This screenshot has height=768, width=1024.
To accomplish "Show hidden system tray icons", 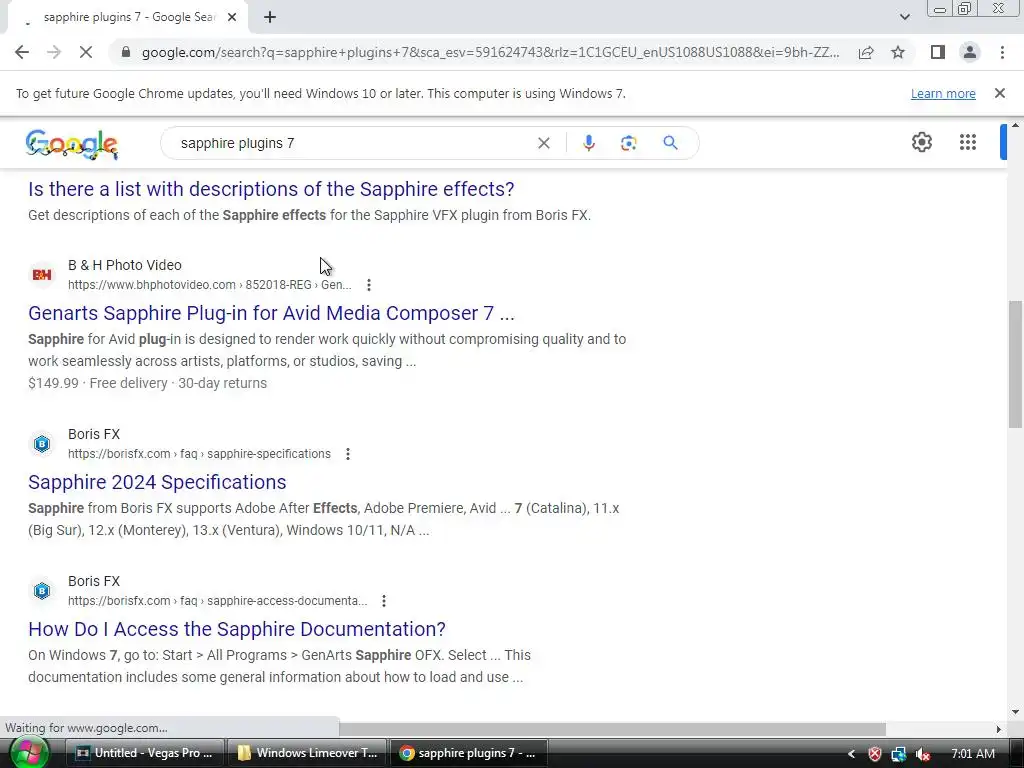I will 851,754.
